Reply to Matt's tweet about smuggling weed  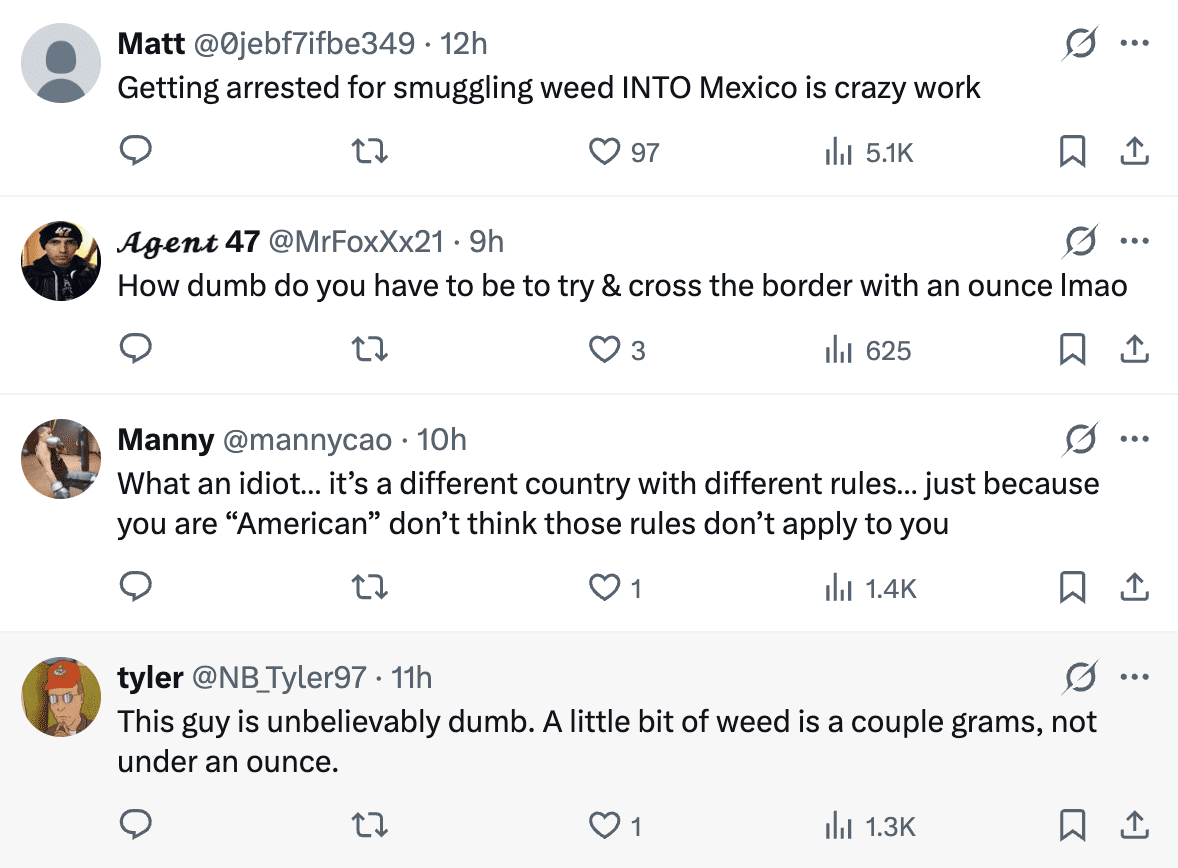135,151
